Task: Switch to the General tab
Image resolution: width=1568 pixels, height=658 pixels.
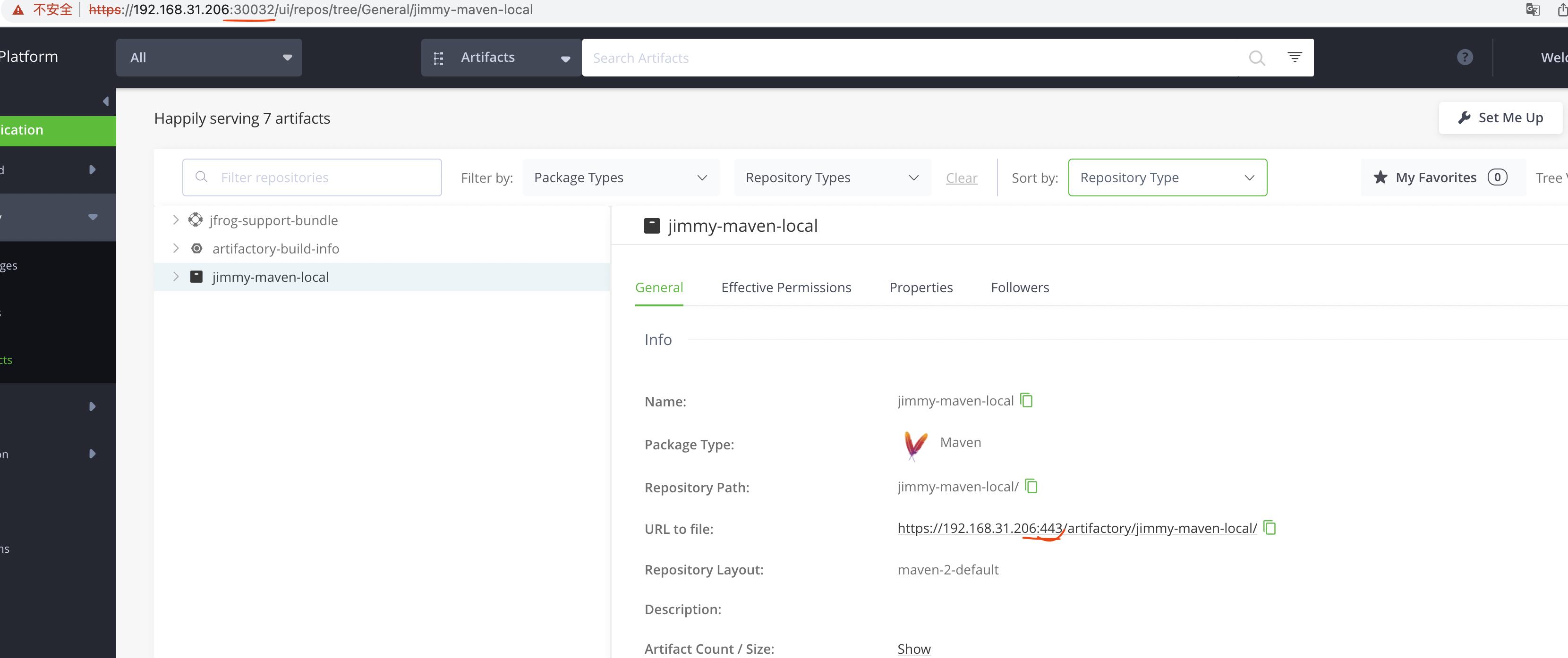Action: 659,287
